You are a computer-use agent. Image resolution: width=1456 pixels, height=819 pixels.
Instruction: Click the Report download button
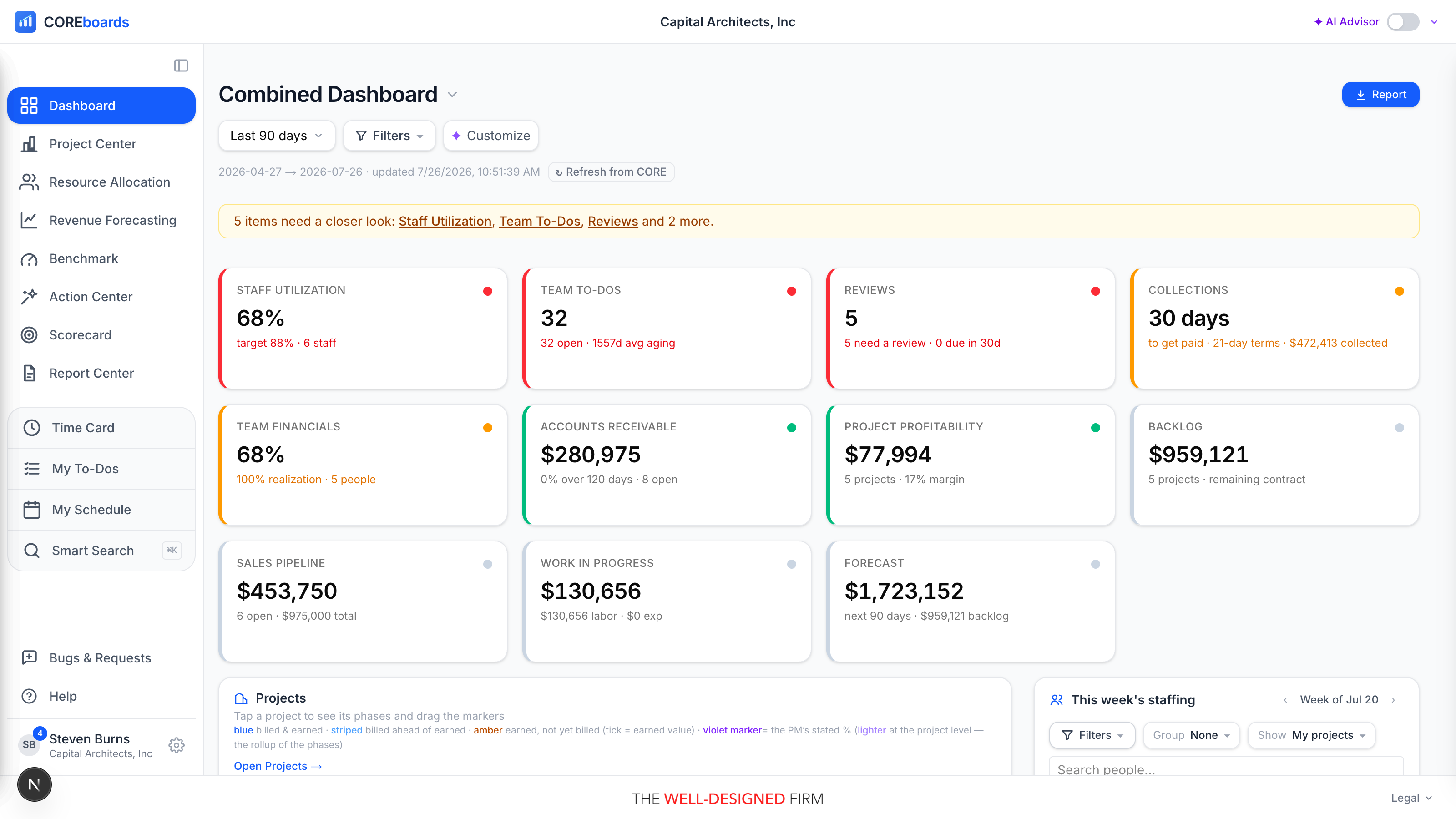pyautogui.click(x=1380, y=94)
